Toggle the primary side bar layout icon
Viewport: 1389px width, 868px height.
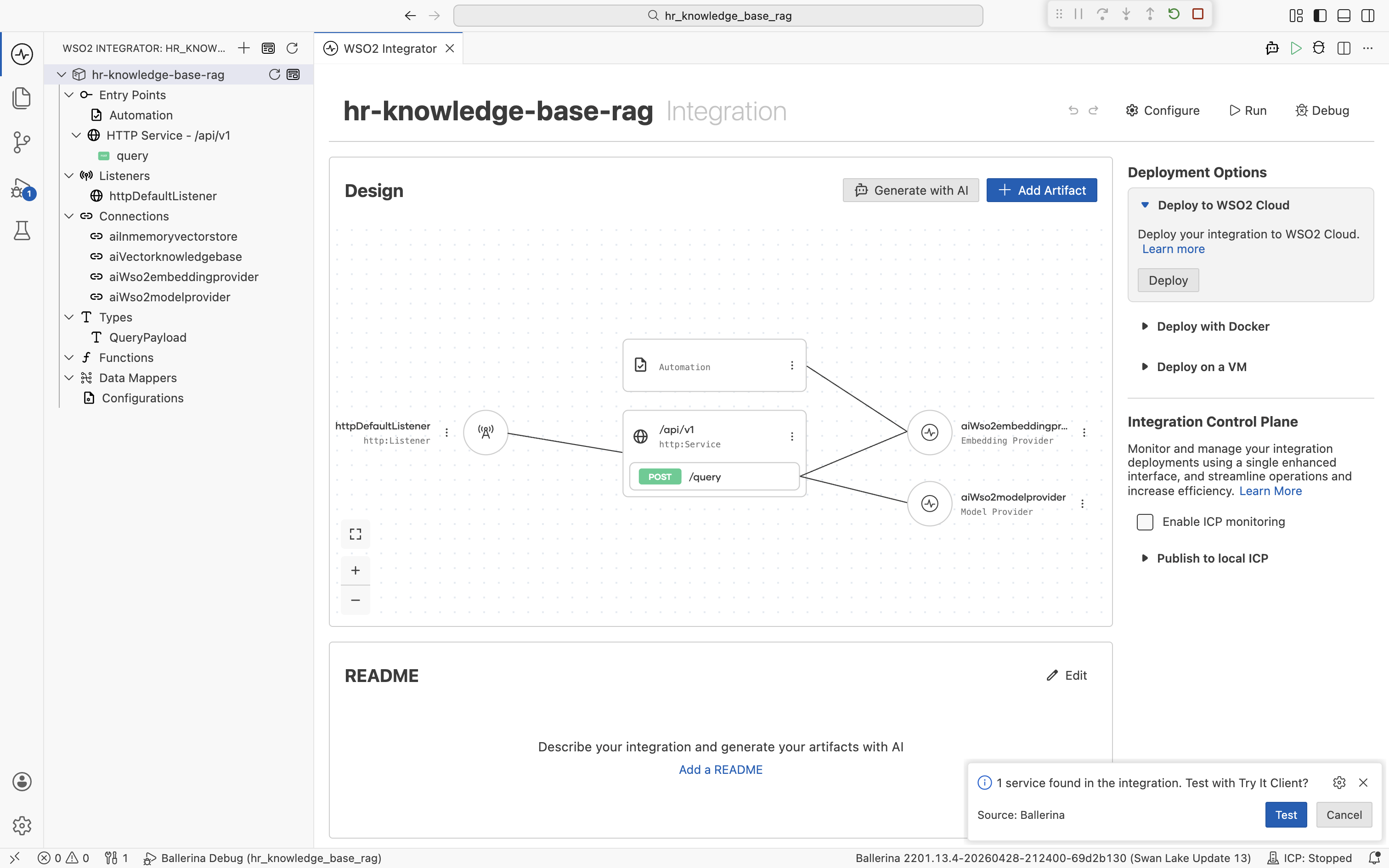tap(1320, 16)
